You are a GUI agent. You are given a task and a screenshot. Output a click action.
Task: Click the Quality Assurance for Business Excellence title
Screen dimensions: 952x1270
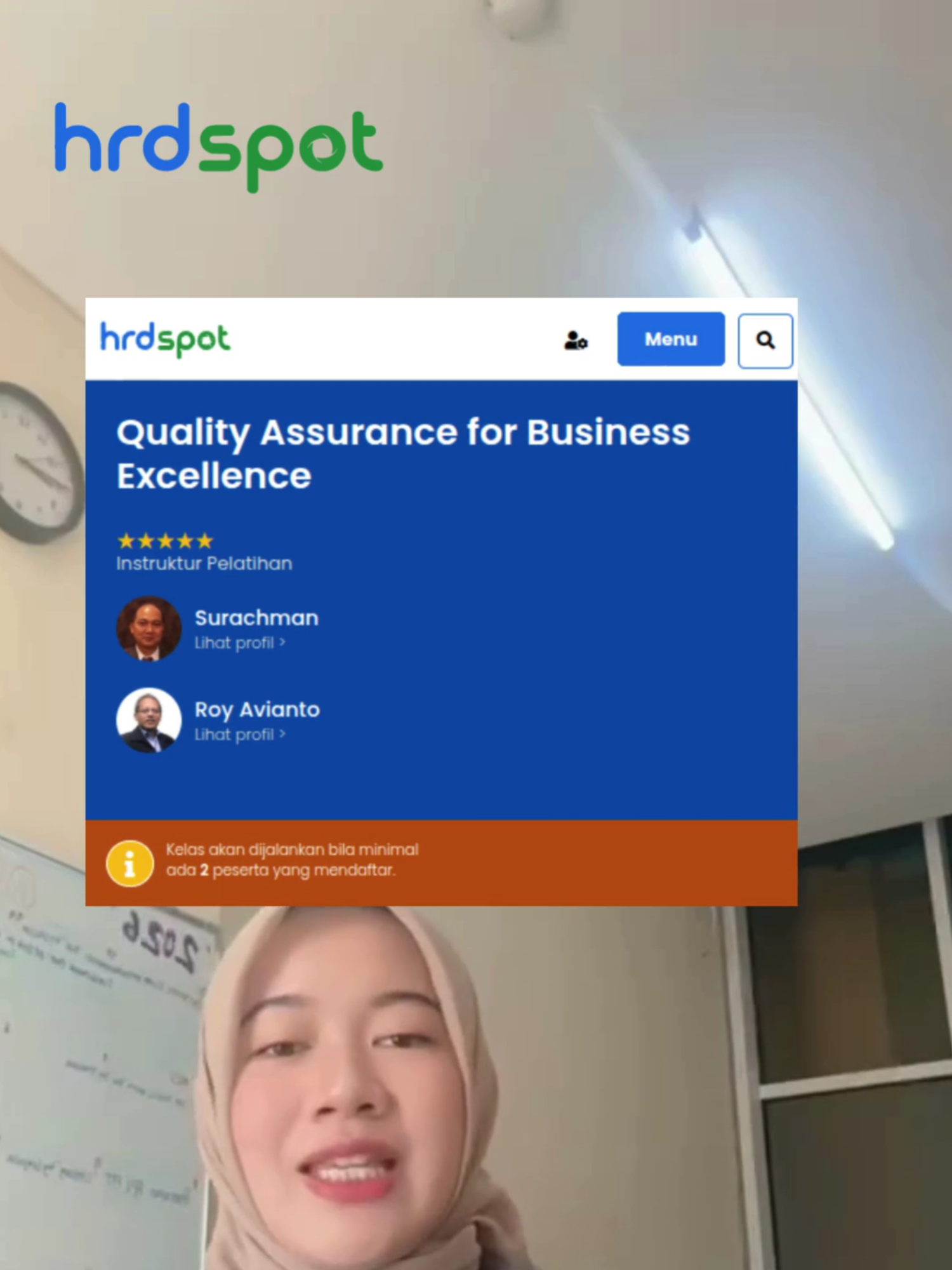pyautogui.click(x=403, y=453)
